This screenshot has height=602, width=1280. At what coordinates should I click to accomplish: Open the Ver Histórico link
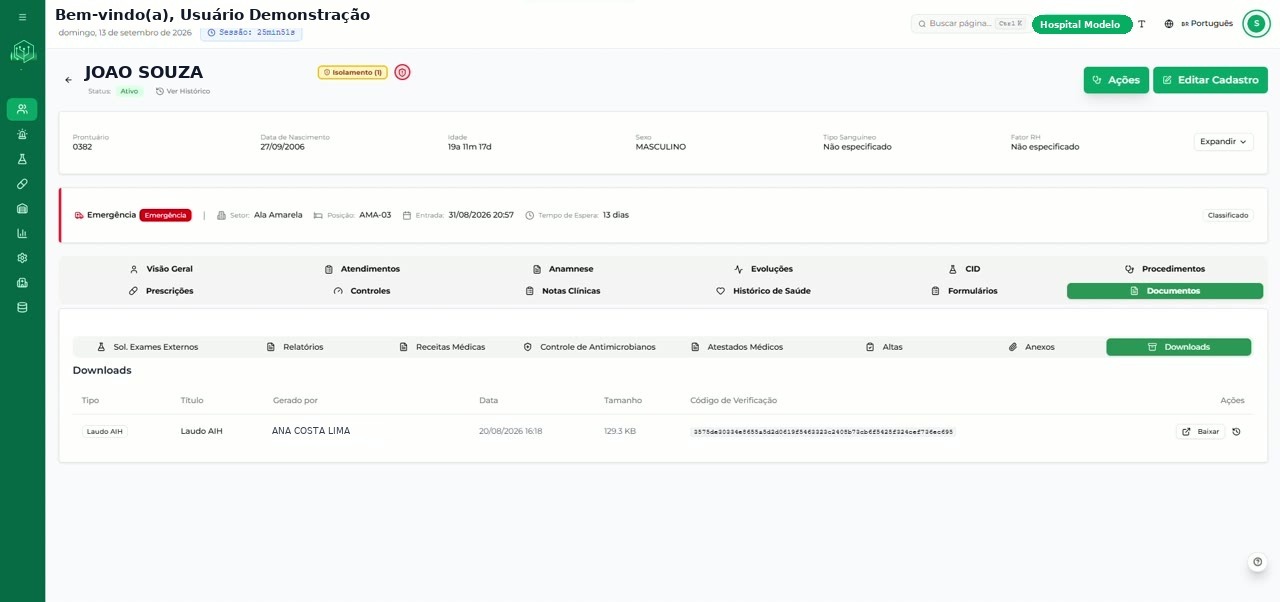tap(183, 91)
